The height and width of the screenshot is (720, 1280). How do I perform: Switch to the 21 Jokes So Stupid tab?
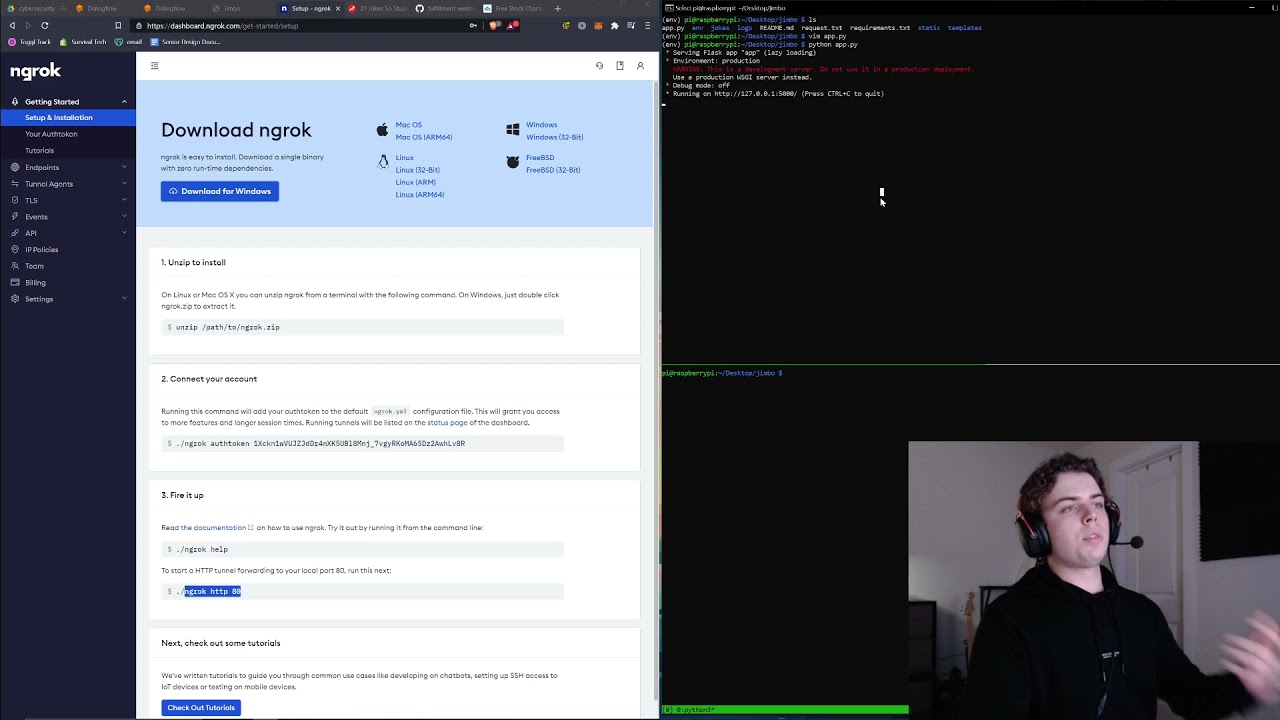pos(375,8)
